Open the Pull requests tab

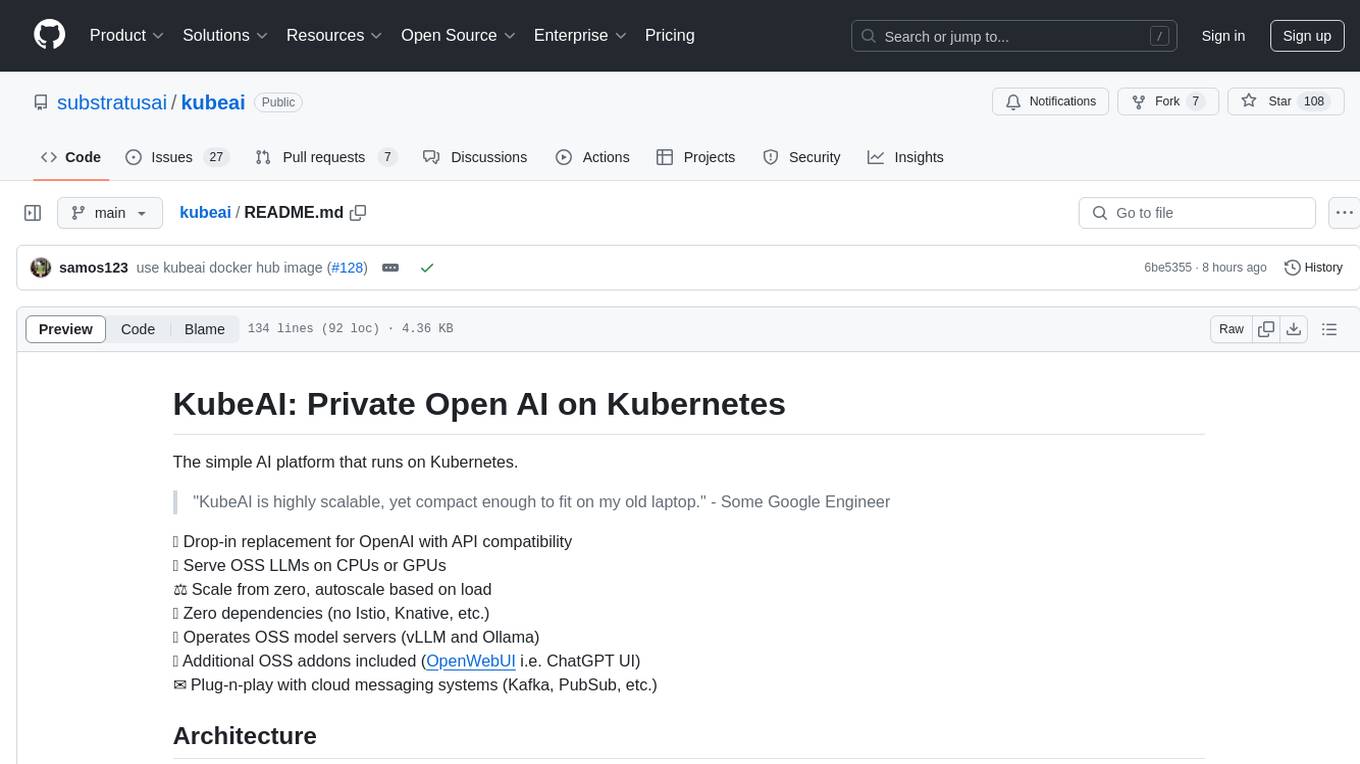(326, 157)
